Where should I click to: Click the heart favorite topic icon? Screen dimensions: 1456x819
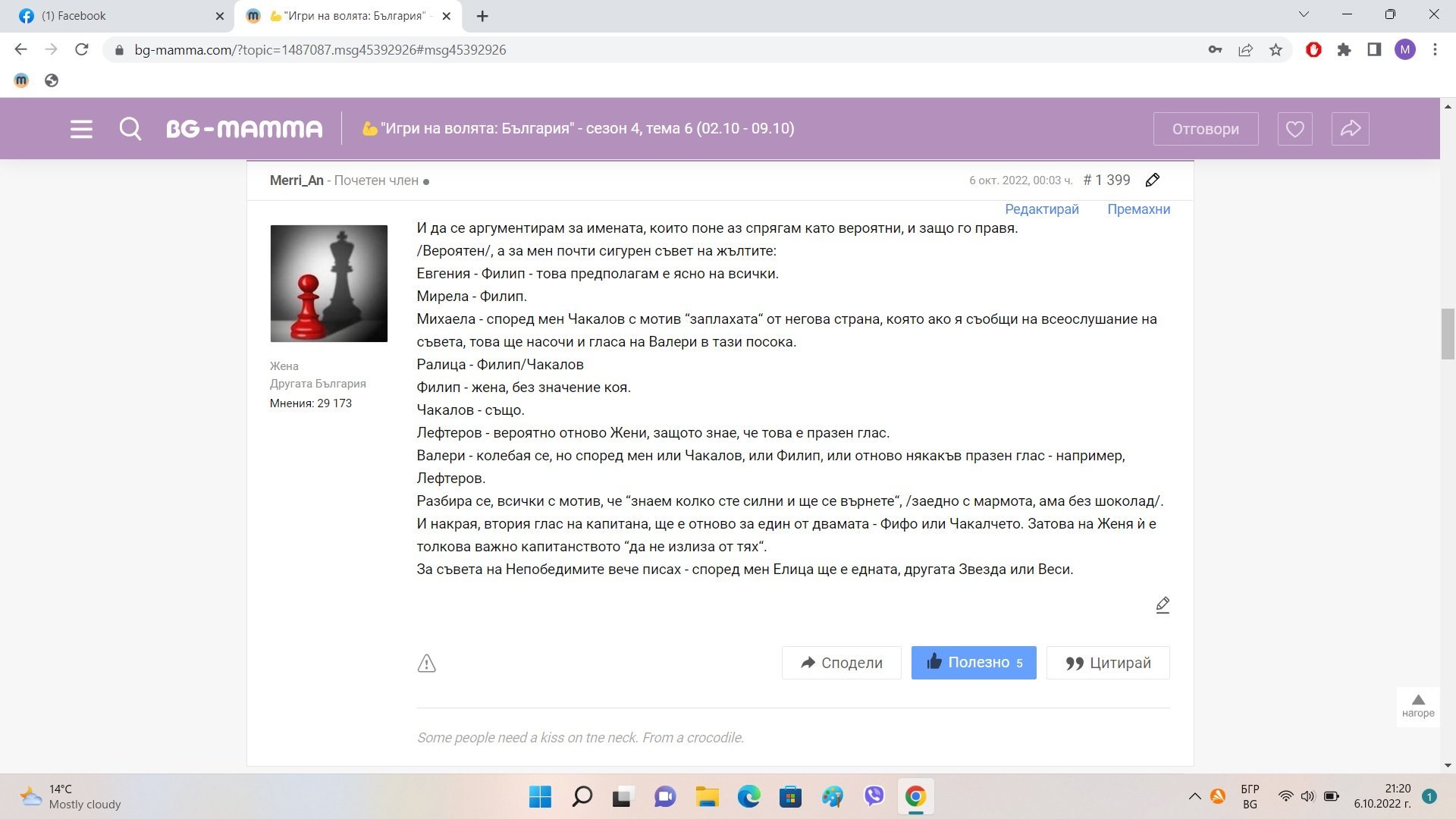[x=1294, y=129]
